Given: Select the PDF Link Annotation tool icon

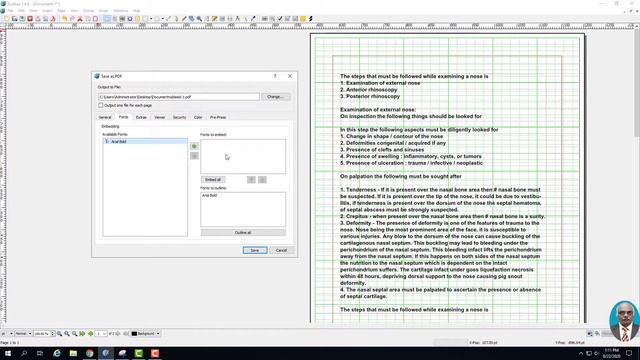Looking at the screenshot, I should coord(311,19).
